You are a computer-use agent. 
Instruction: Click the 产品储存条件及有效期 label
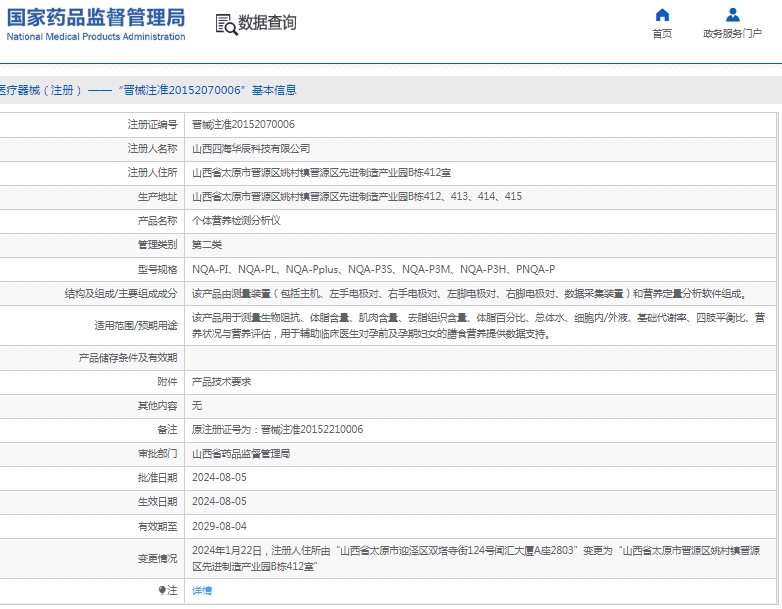[x=128, y=358]
